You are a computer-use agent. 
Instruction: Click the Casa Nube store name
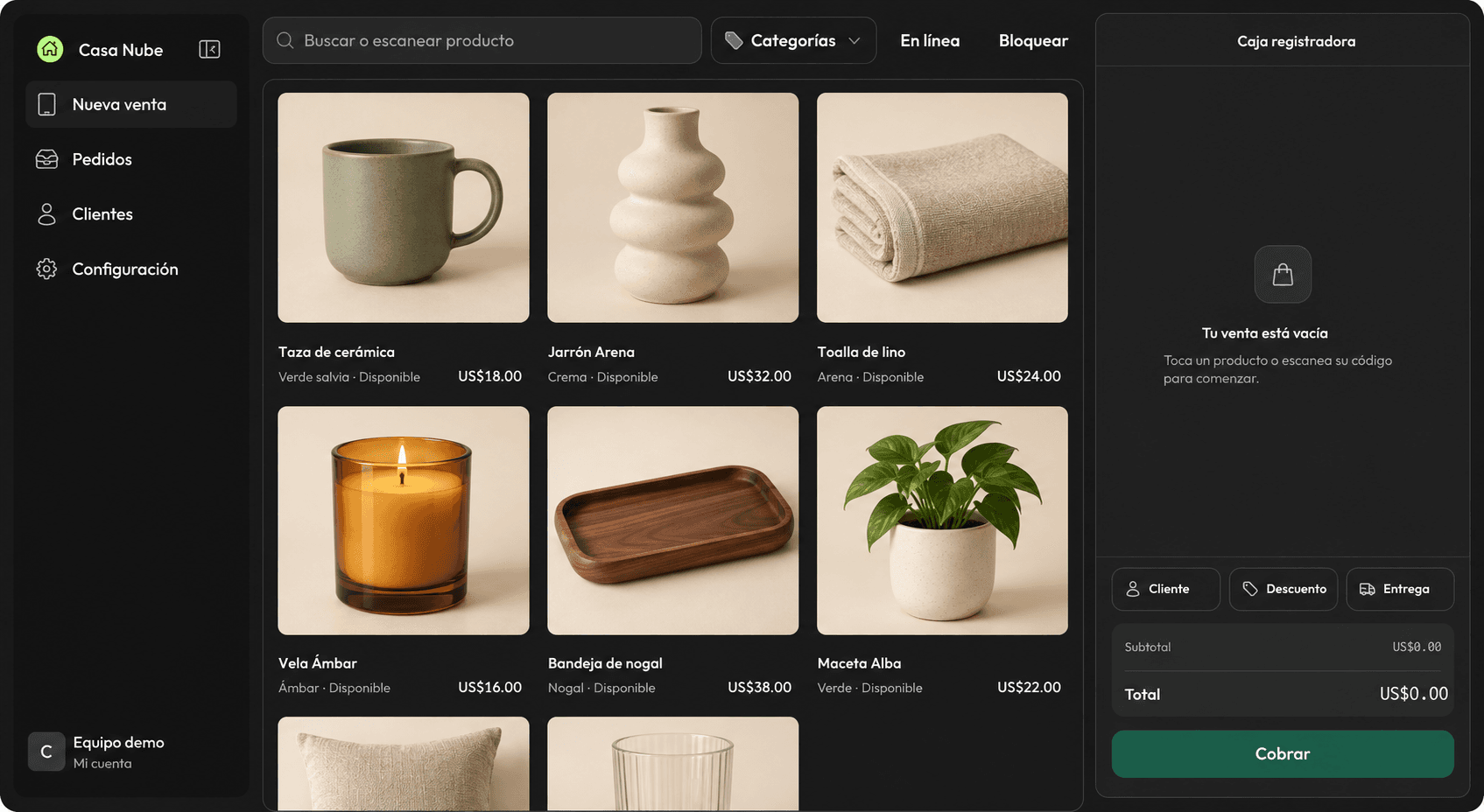coord(121,50)
